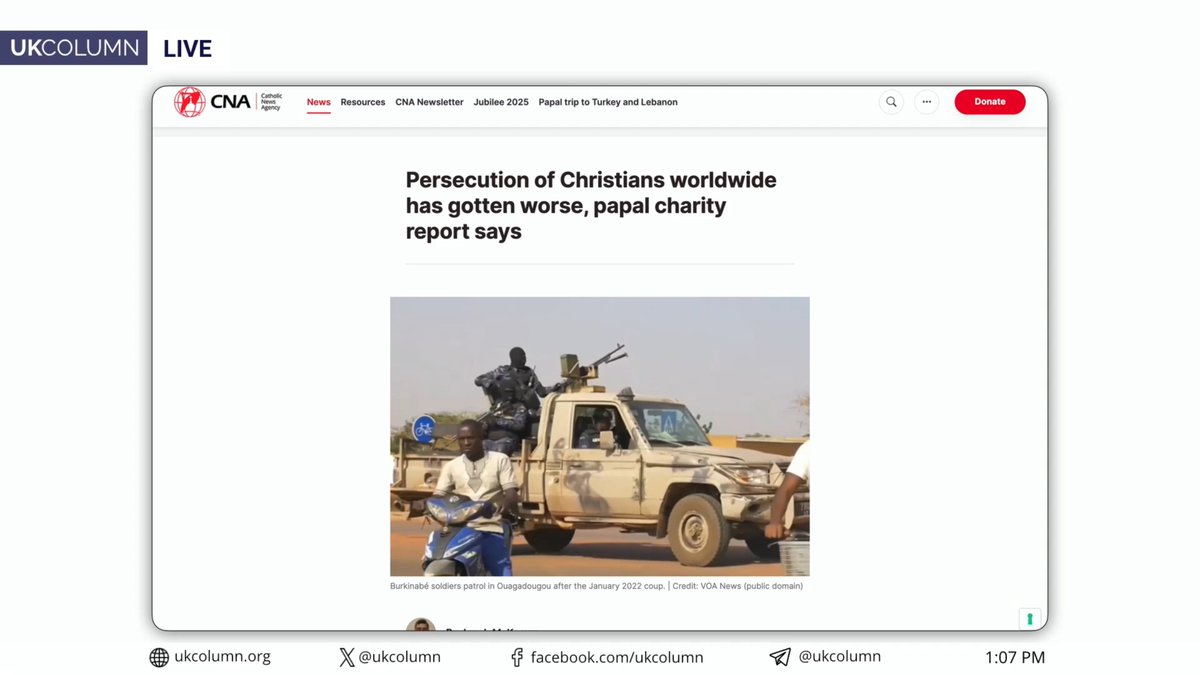1200x675 pixels.
Task: Open the search magnifier icon
Action: click(891, 102)
